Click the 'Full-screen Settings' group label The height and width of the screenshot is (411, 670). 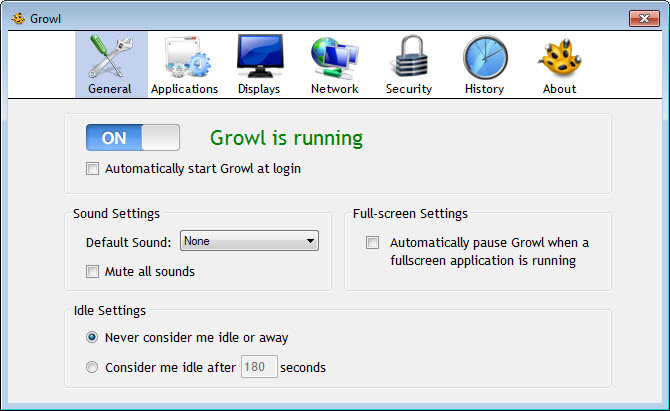(410, 213)
